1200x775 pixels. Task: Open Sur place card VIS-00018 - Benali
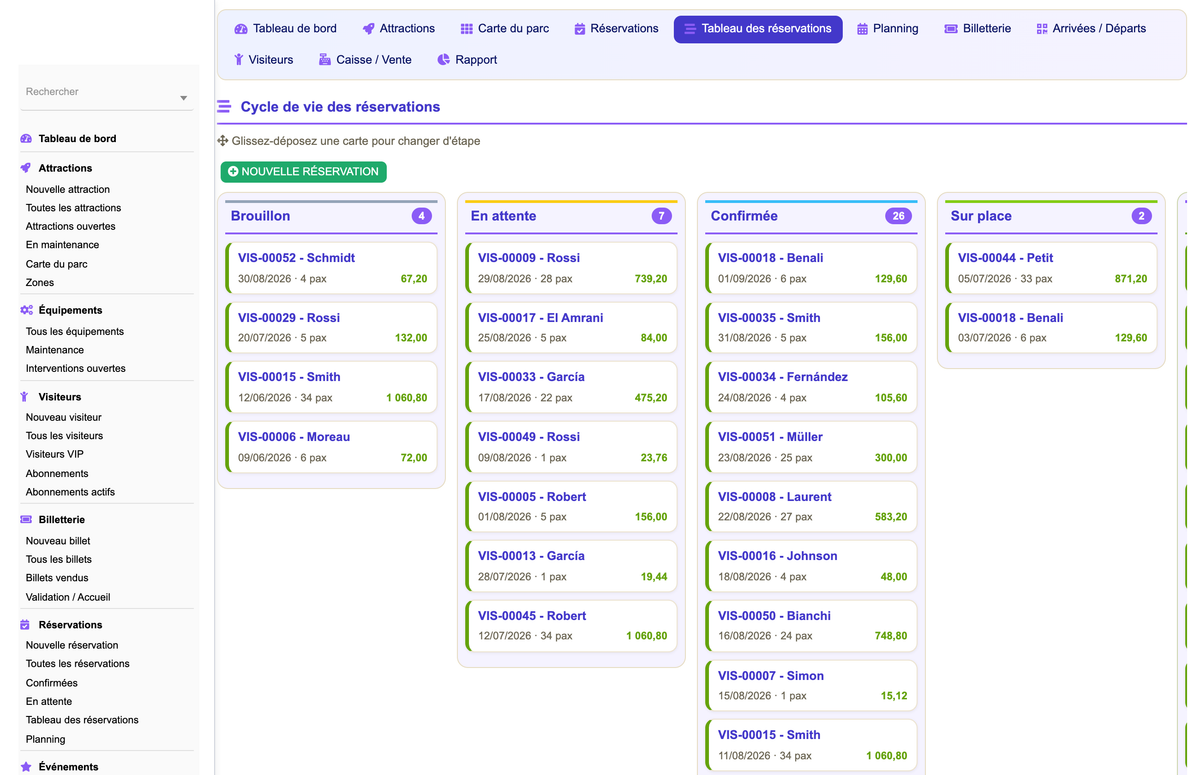[1052, 328]
